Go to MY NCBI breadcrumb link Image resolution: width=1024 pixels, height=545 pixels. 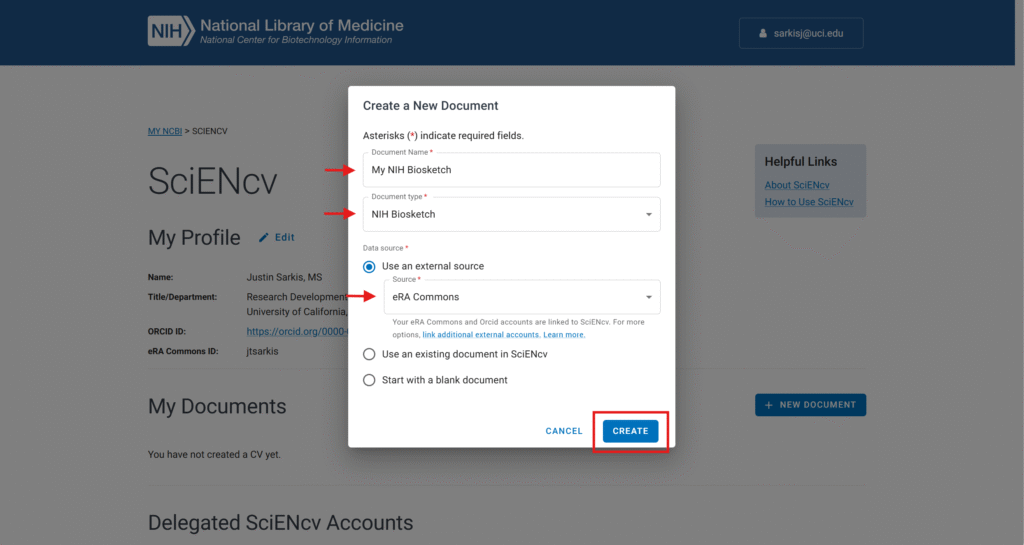point(165,131)
